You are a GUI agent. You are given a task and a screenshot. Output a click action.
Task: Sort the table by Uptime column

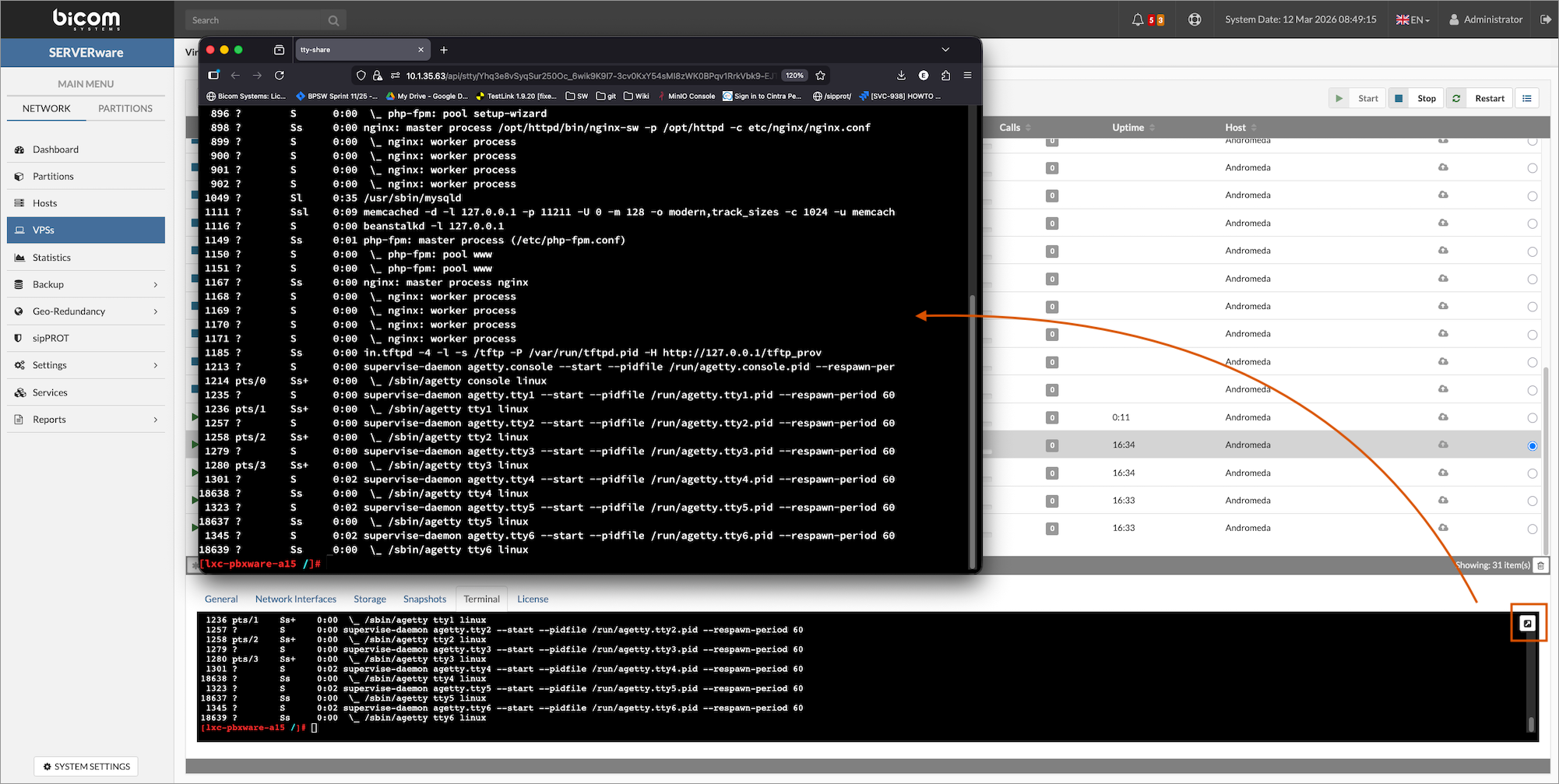(x=1134, y=128)
